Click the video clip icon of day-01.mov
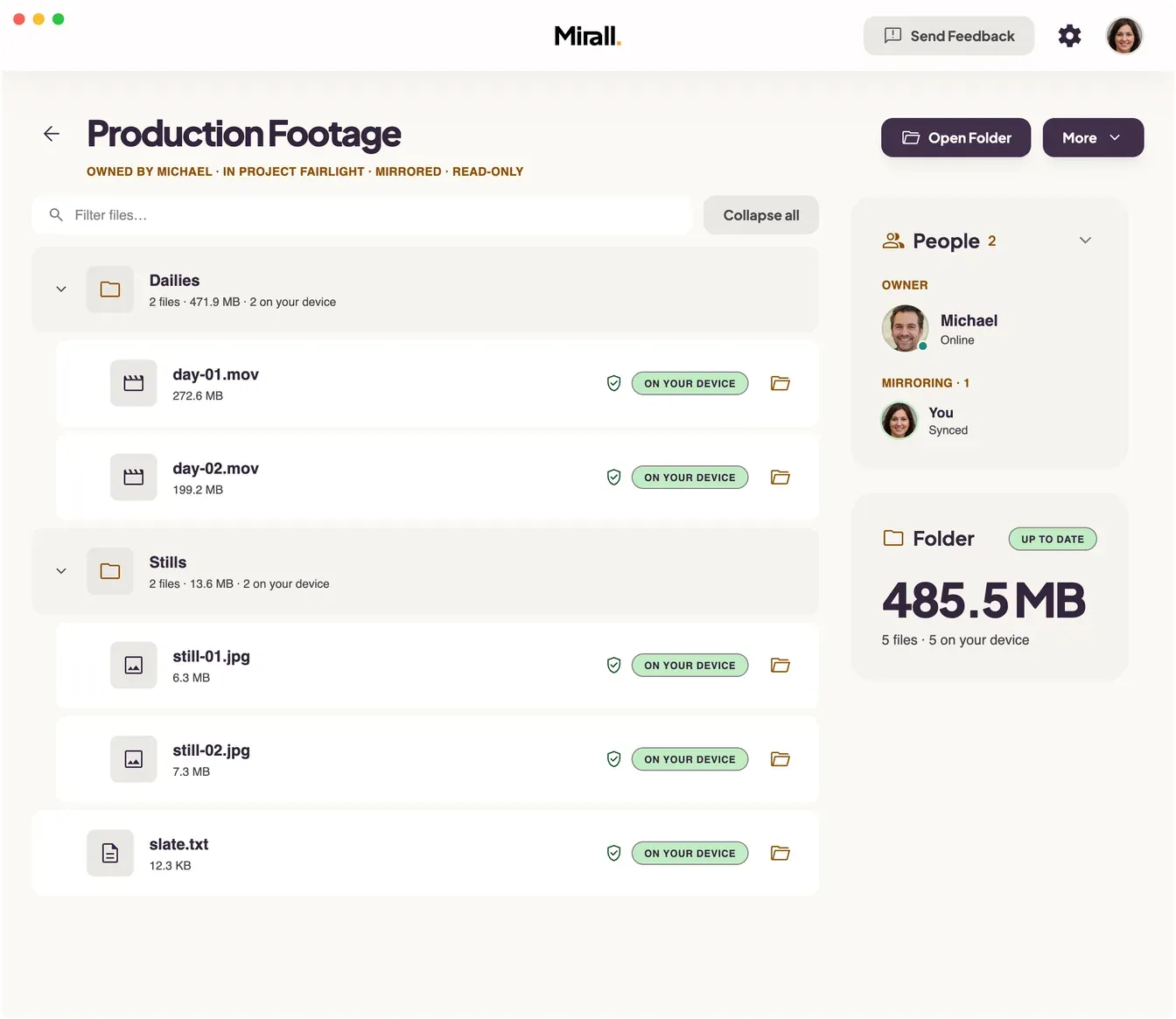The height and width of the screenshot is (1019, 1176). click(x=134, y=383)
